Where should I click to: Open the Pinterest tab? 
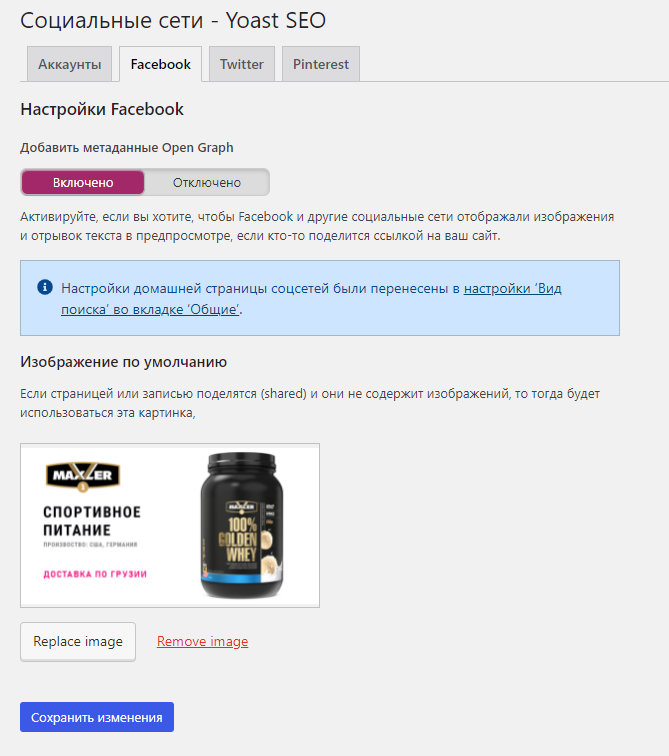click(321, 64)
